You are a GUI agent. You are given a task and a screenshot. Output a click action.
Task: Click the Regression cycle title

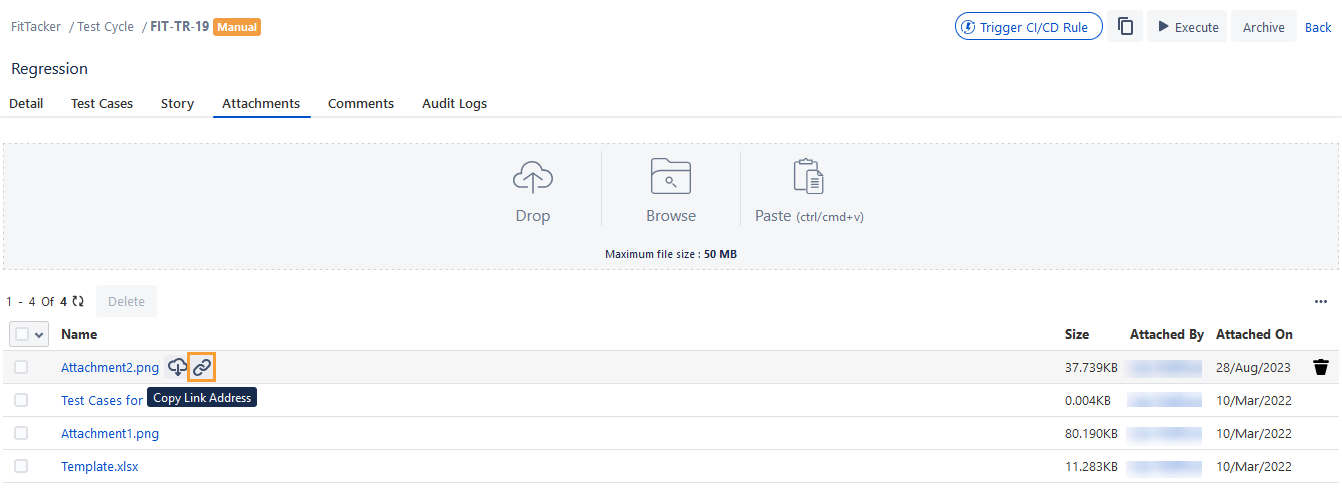coord(50,68)
